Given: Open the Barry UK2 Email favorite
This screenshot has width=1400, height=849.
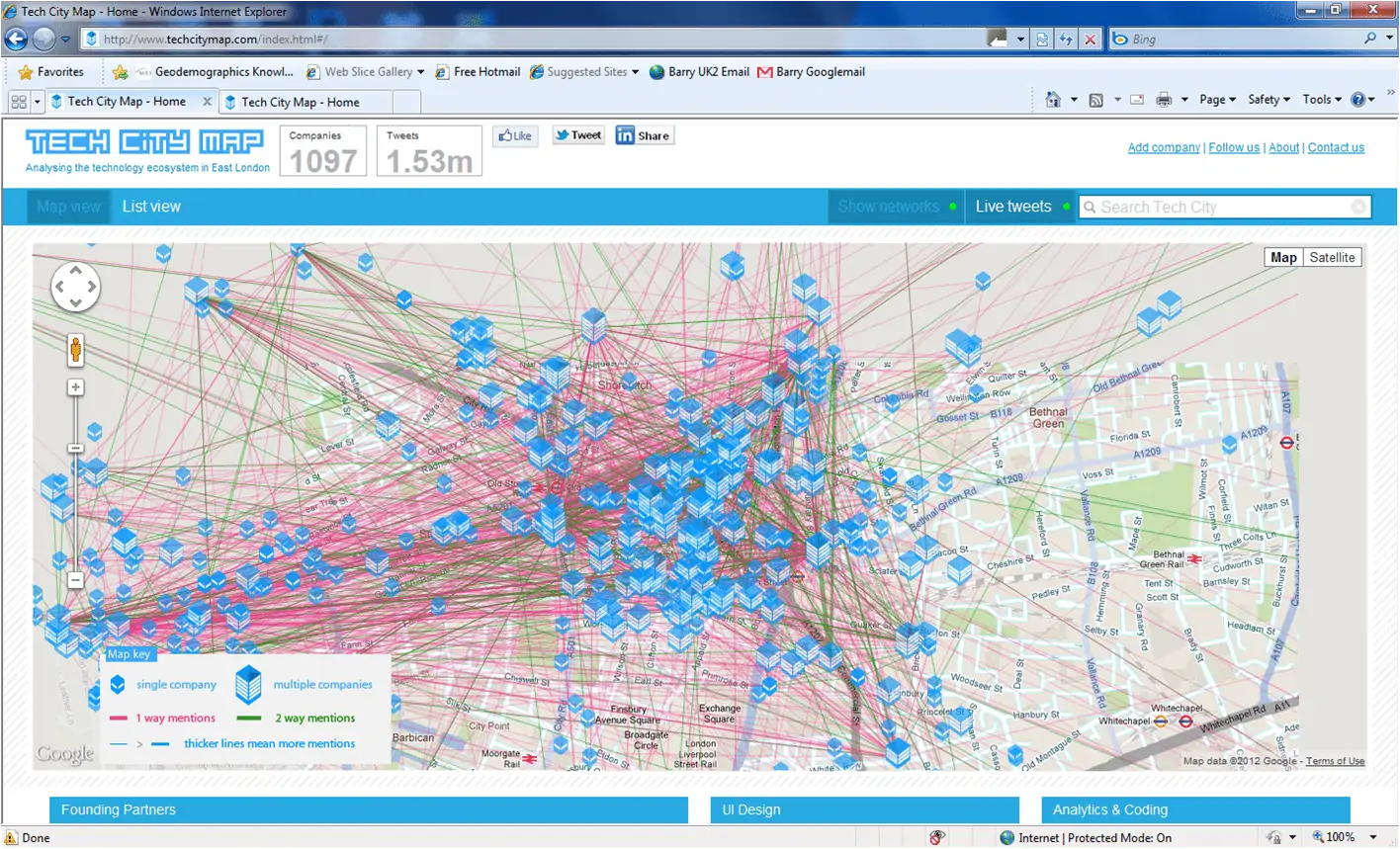Looking at the screenshot, I should coord(699,72).
